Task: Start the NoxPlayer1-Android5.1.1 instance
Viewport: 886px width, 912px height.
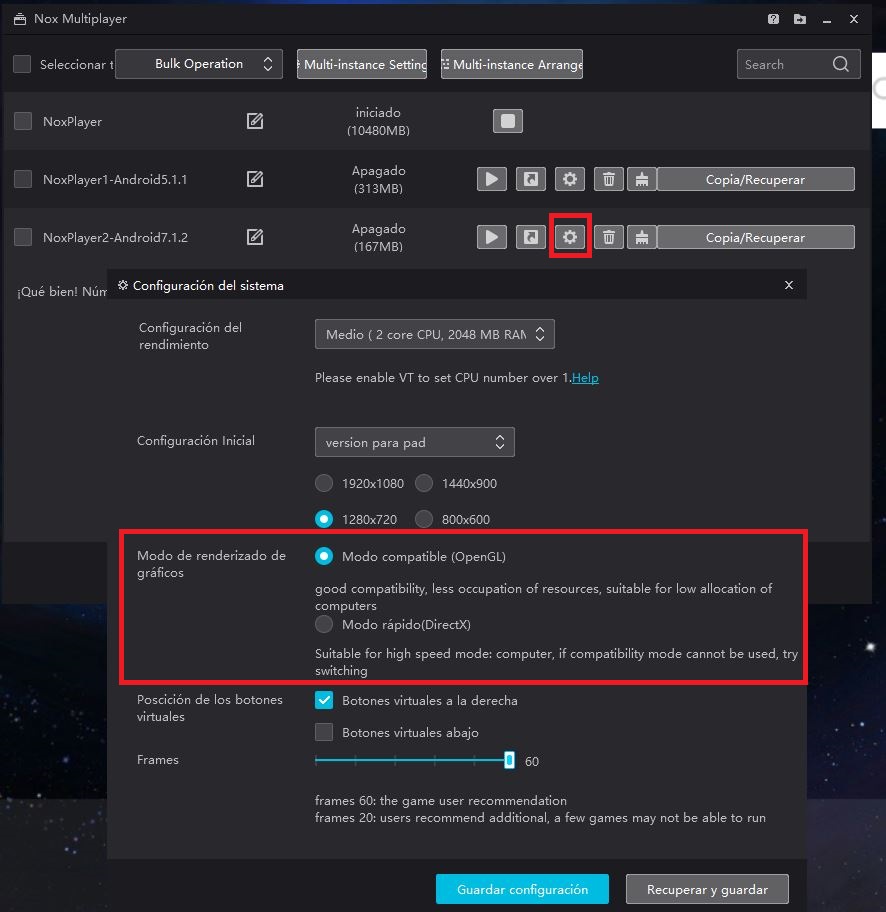Action: (492, 179)
